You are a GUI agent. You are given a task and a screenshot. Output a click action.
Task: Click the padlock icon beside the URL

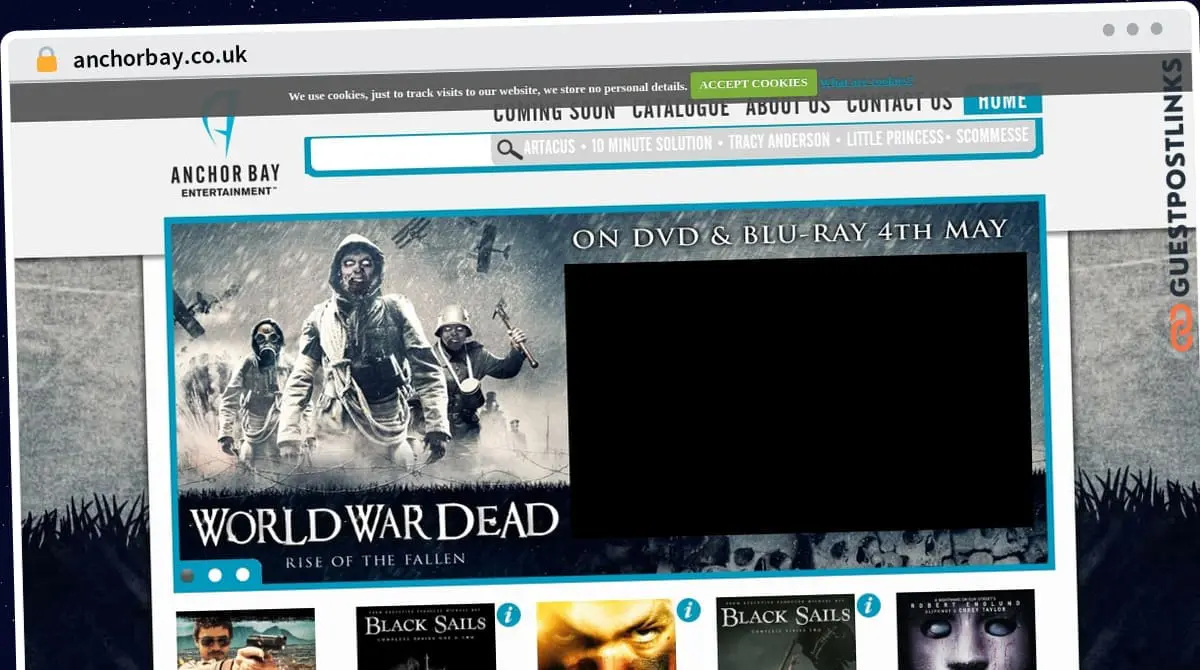tap(46, 59)
